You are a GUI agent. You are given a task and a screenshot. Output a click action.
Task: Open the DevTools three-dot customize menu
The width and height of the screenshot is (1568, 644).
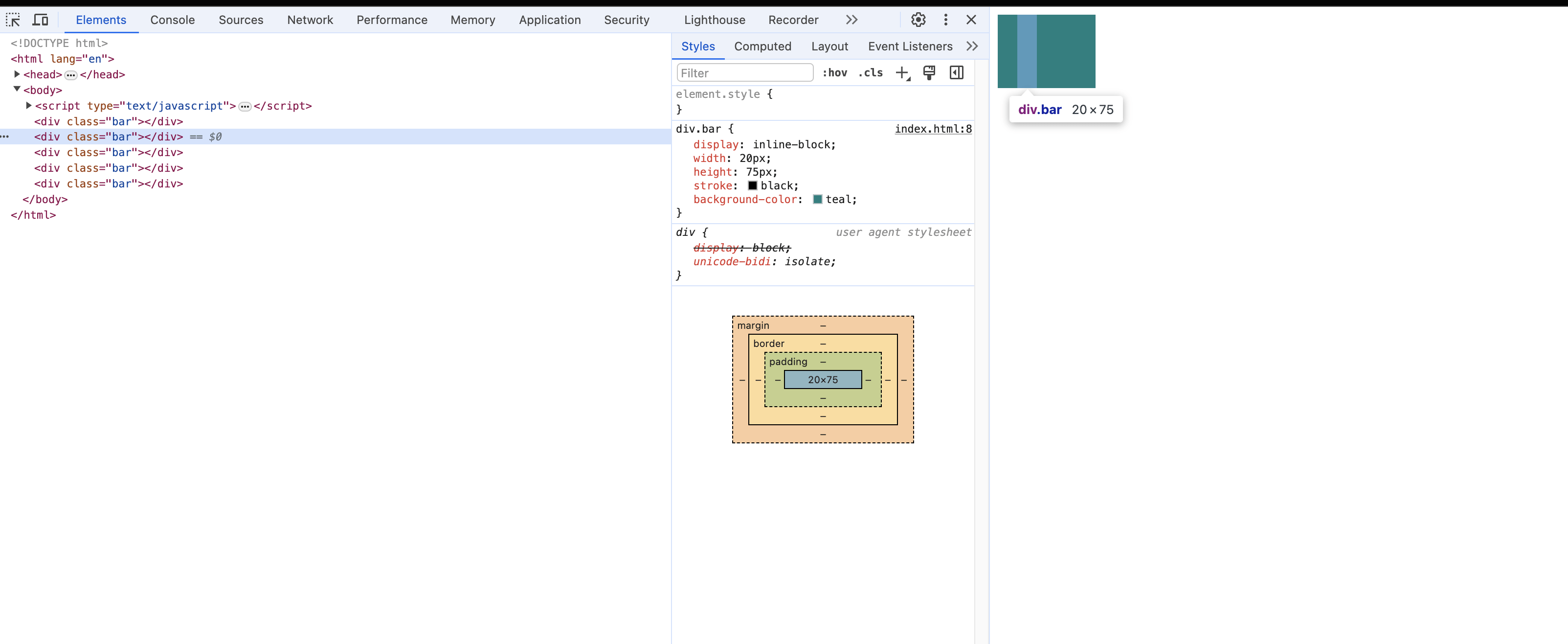pyautogui.click(x=945, y=20)
